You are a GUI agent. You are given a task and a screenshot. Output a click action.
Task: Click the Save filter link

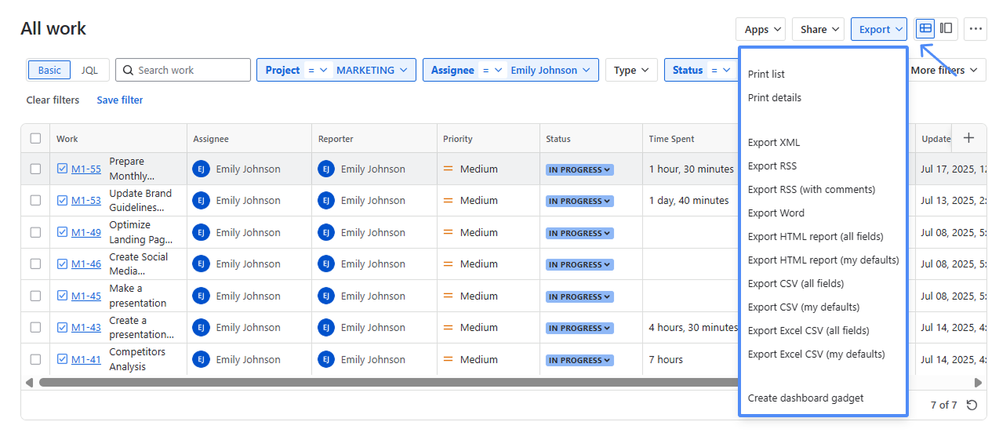pos(120,100)
